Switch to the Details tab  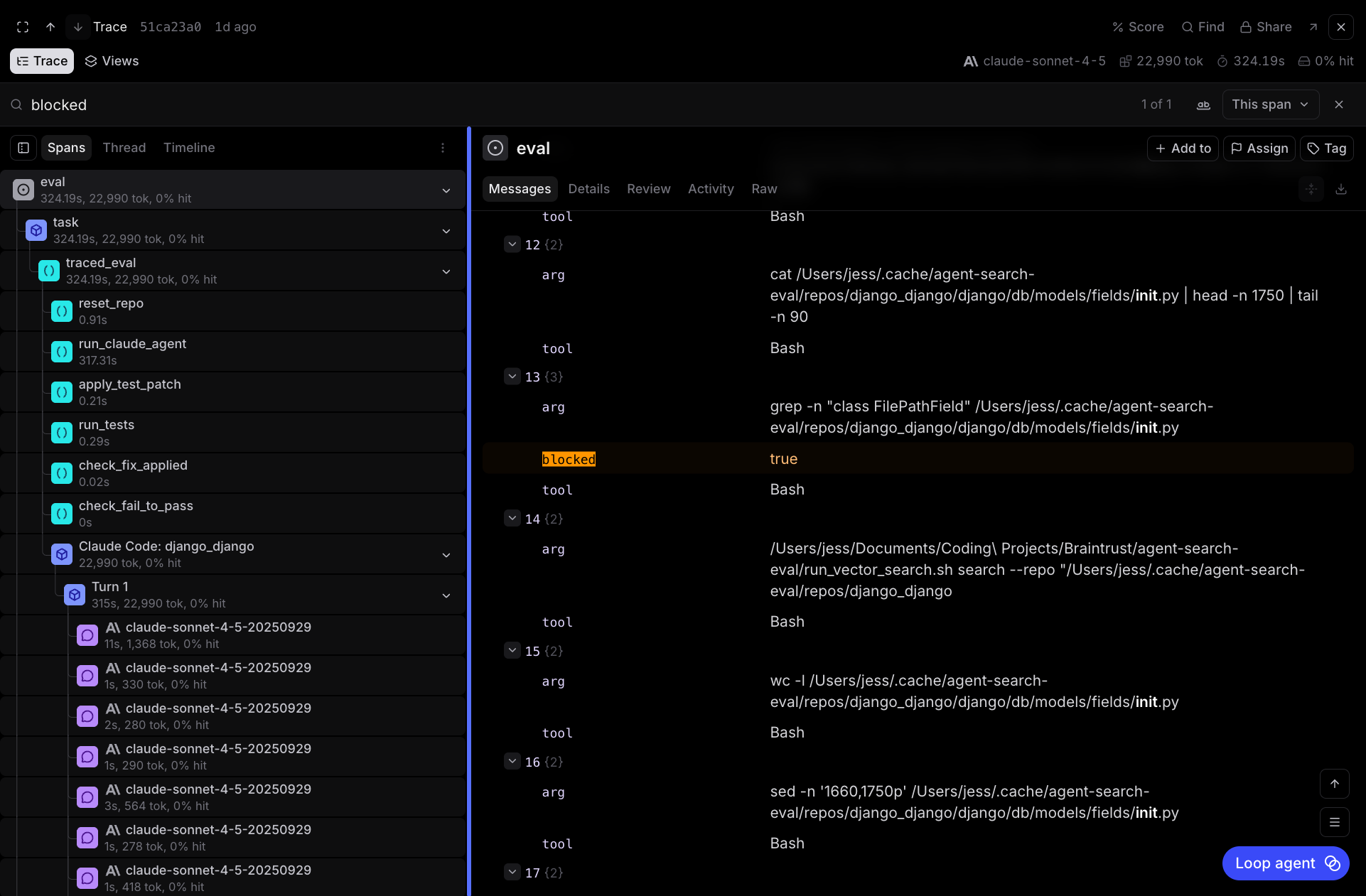pos(588,189)
